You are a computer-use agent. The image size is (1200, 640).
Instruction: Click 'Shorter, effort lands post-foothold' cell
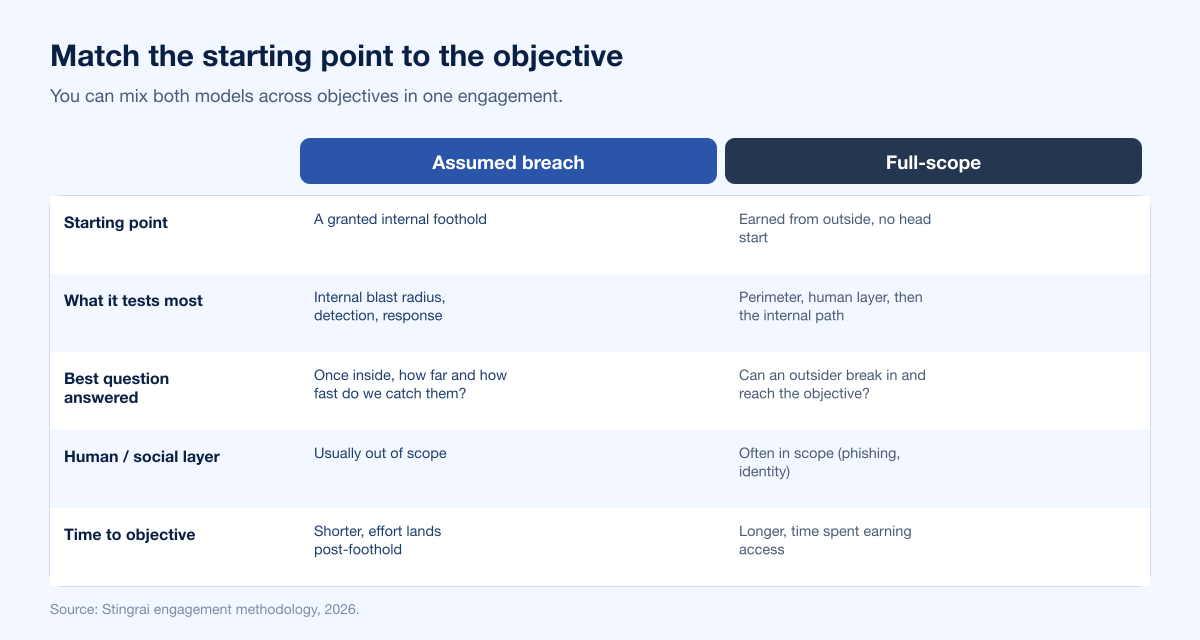pyautogui.click(x=378, y=540)
